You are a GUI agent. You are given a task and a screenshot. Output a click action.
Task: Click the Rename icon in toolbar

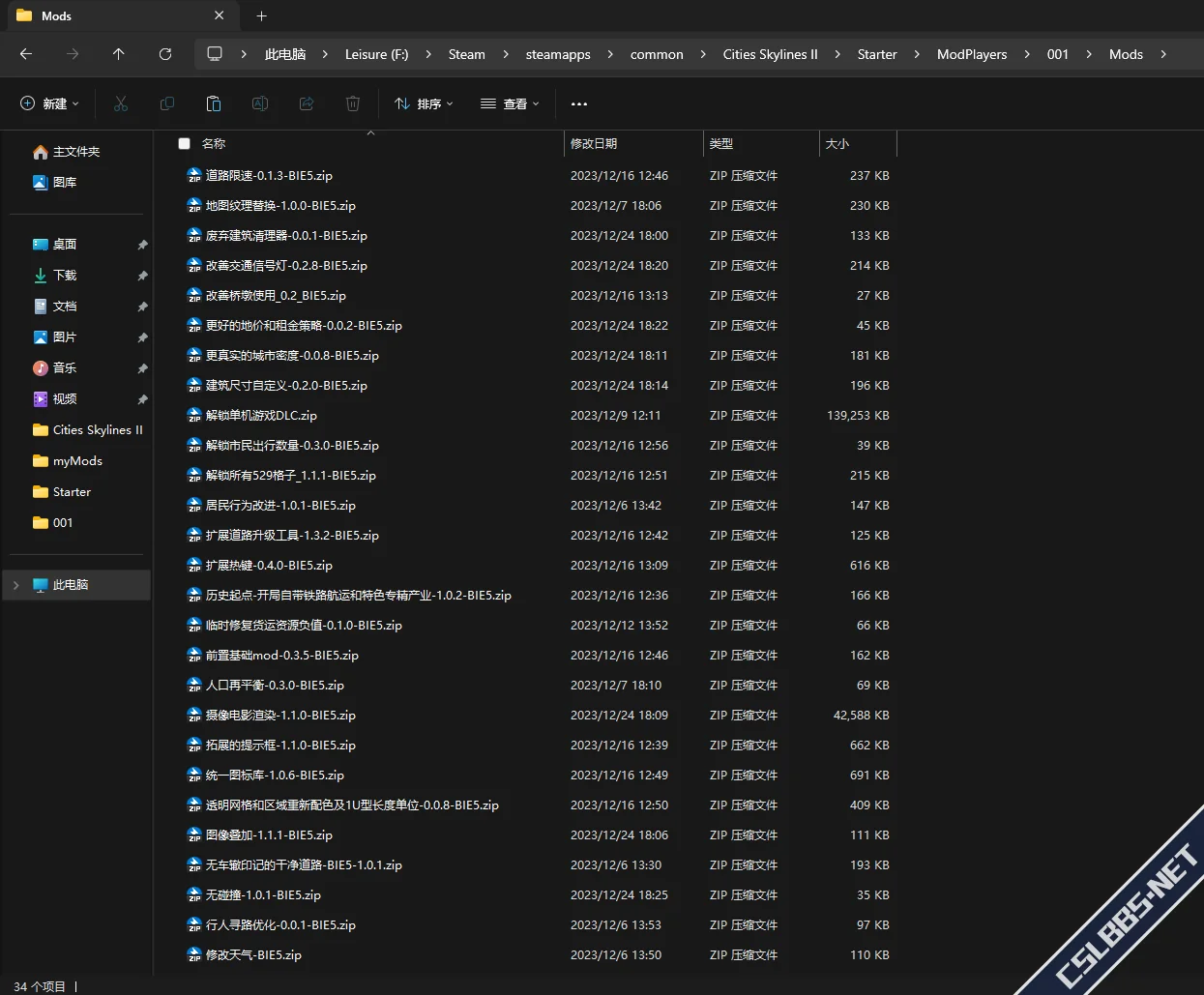(260, 103)
